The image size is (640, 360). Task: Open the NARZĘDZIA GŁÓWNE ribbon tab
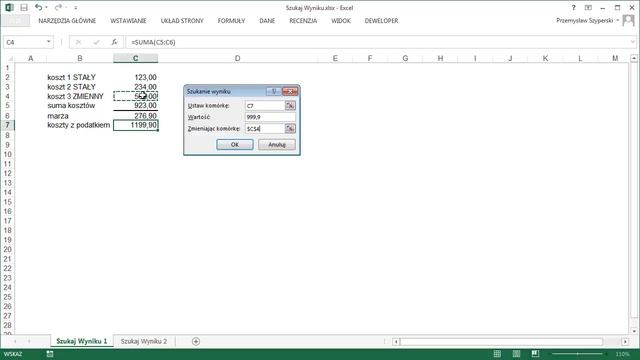[x=67, y=21]
